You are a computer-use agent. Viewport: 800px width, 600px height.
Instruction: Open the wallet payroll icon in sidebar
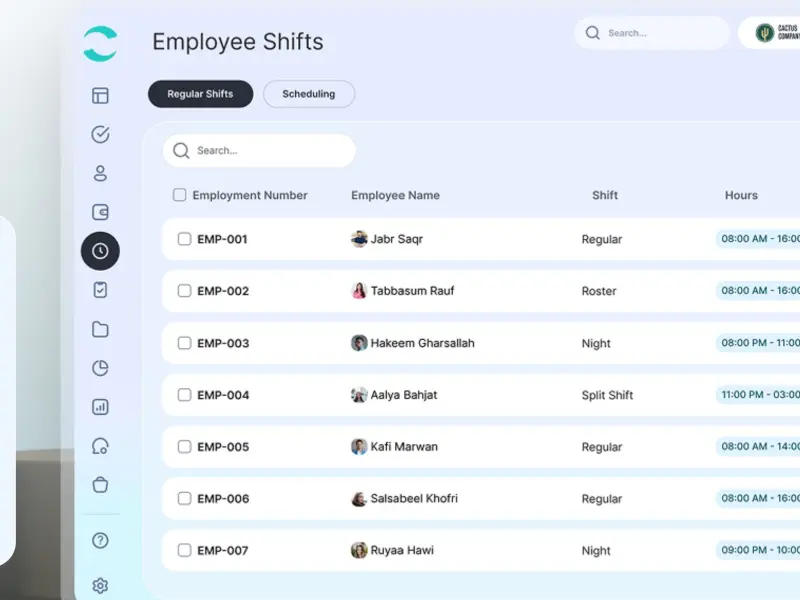[100, 212]
